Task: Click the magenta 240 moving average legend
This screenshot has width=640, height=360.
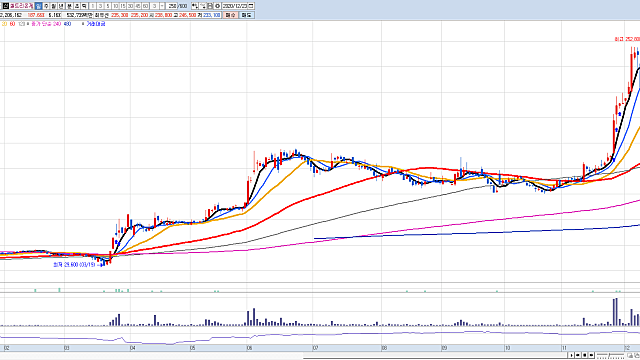Action: 57,24
